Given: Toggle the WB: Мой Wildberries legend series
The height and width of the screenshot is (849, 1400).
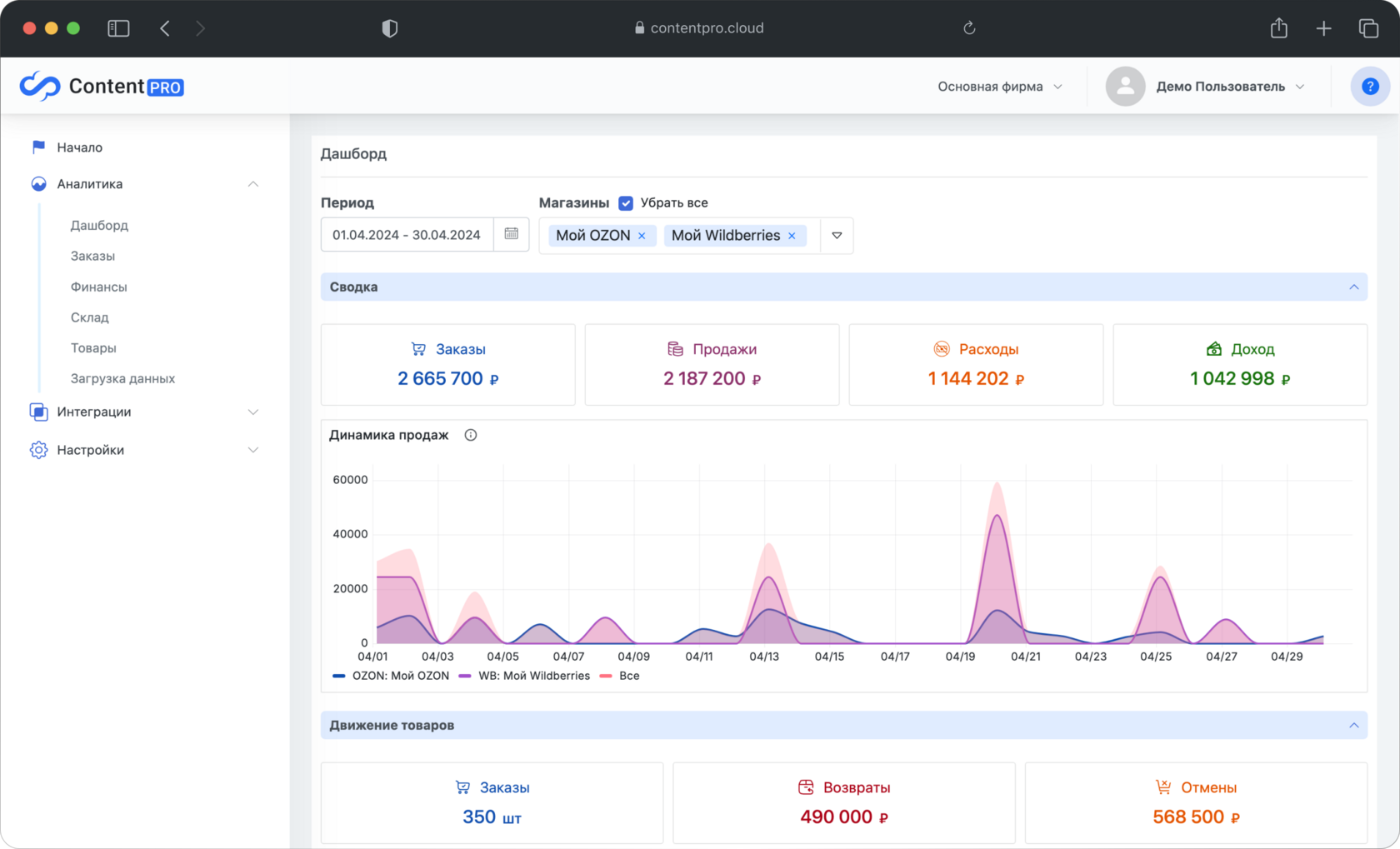Looking at the screenshot, I should (524, 676).
